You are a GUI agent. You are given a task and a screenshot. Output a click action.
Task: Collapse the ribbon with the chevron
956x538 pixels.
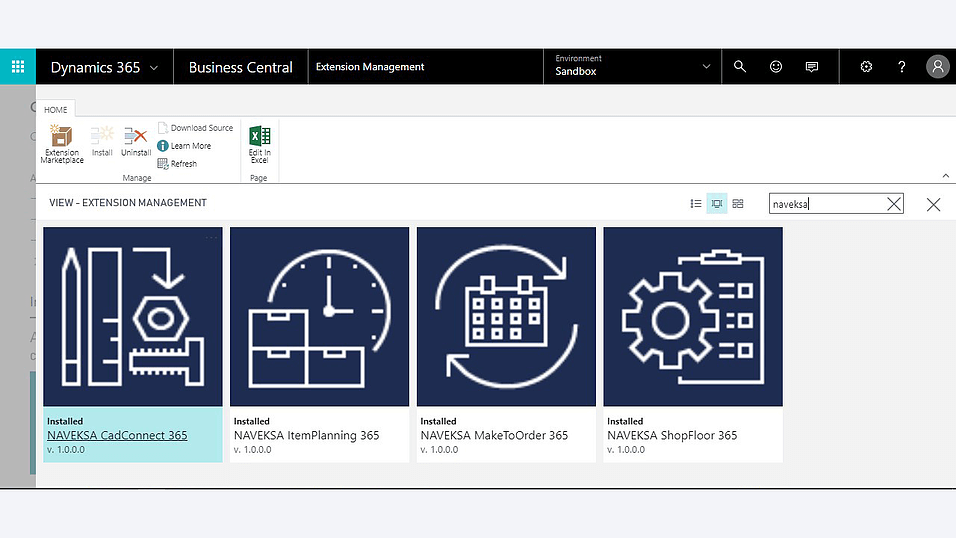946,176
